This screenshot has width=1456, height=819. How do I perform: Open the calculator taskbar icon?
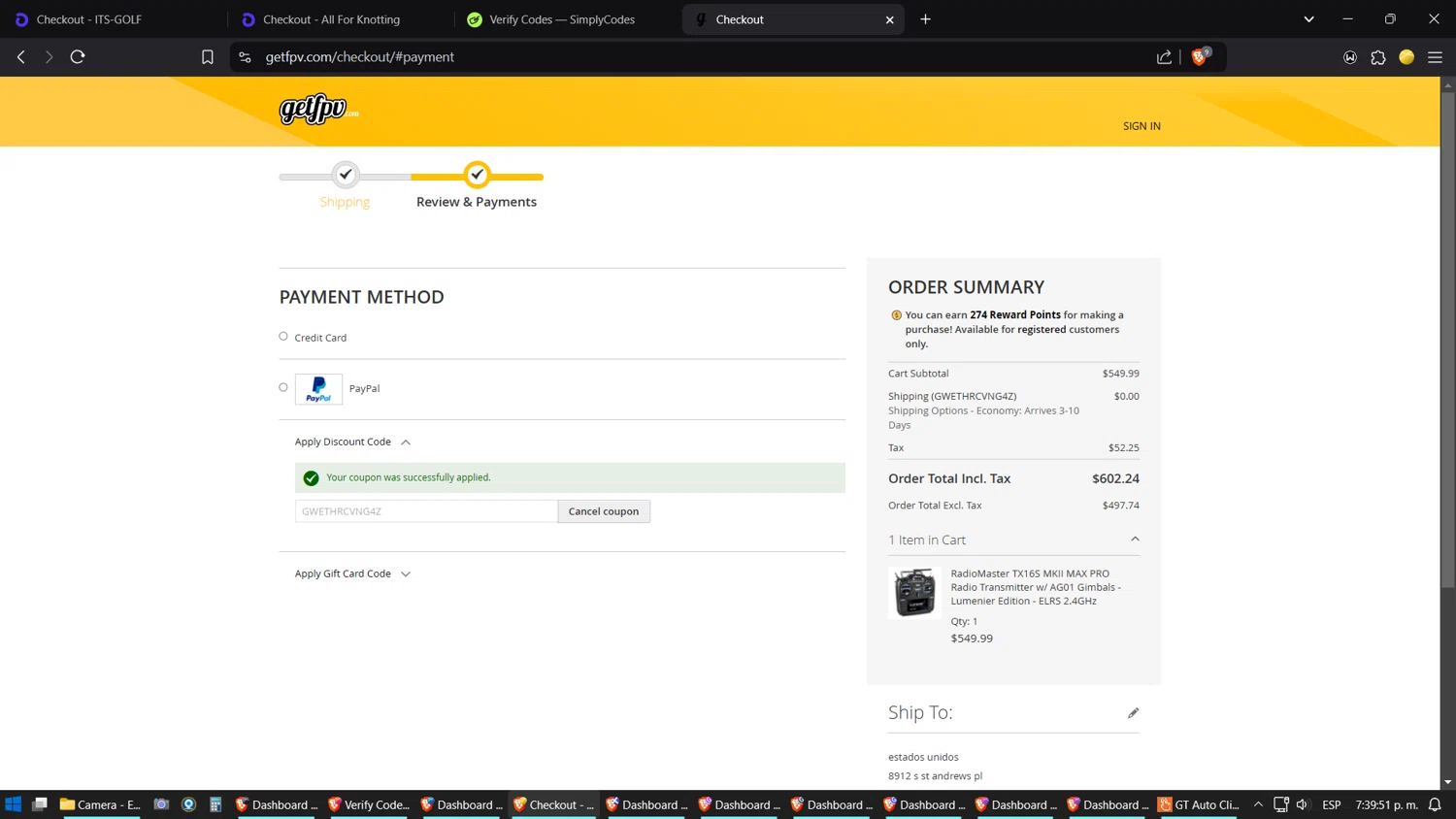(215, 804)
